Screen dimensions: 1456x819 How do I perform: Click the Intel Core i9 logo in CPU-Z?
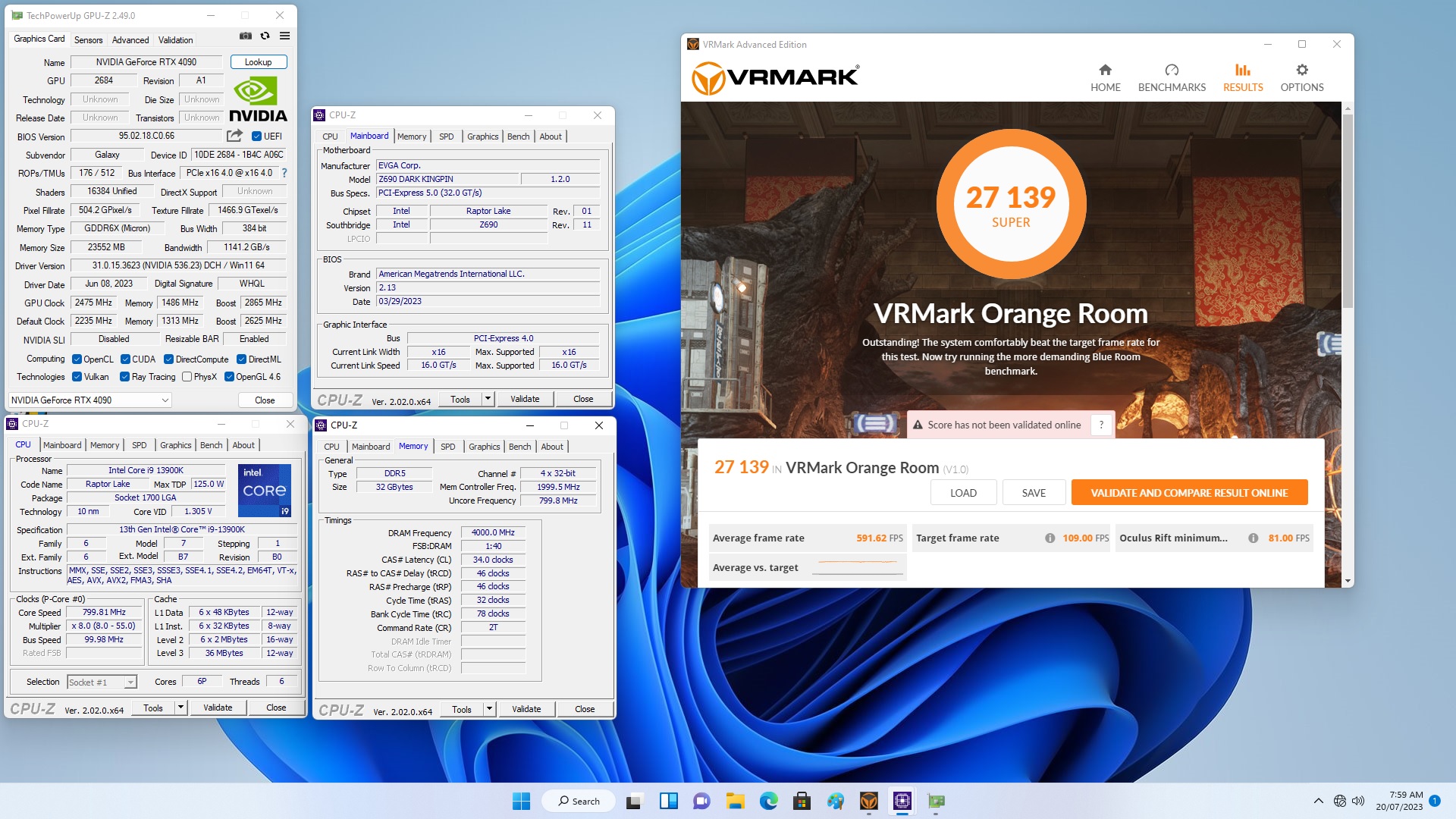point(265,490)
